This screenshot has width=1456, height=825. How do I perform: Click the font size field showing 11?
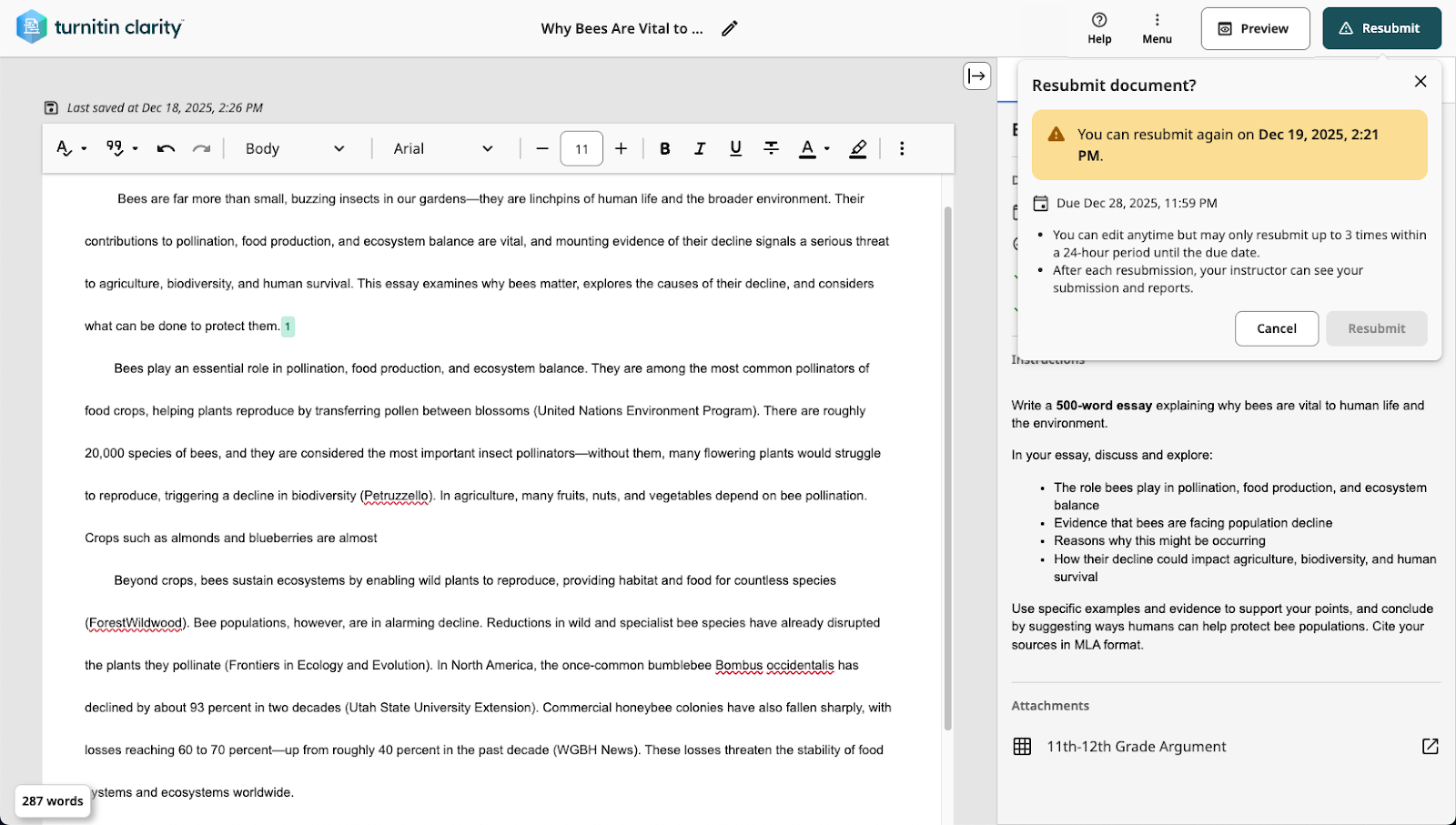581,148
